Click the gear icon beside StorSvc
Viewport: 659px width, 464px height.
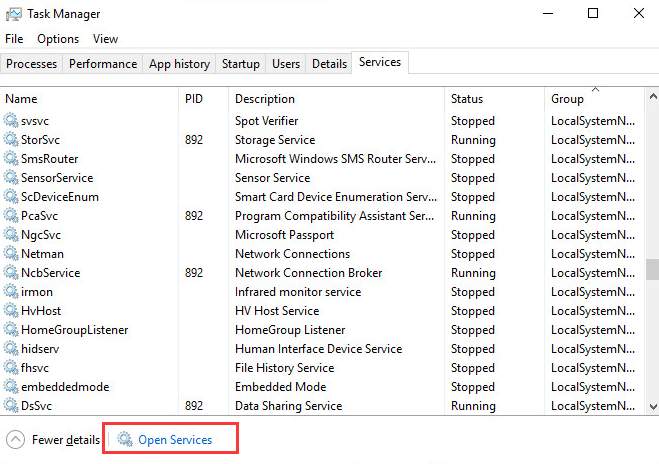(12, 140)
